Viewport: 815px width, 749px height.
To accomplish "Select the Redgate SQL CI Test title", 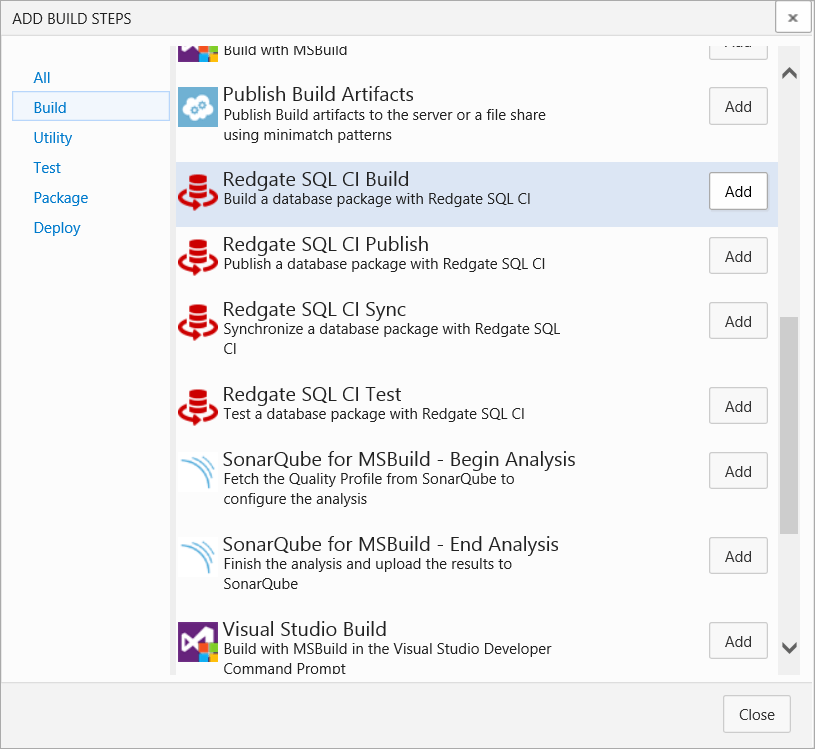I will pos(312,395).
